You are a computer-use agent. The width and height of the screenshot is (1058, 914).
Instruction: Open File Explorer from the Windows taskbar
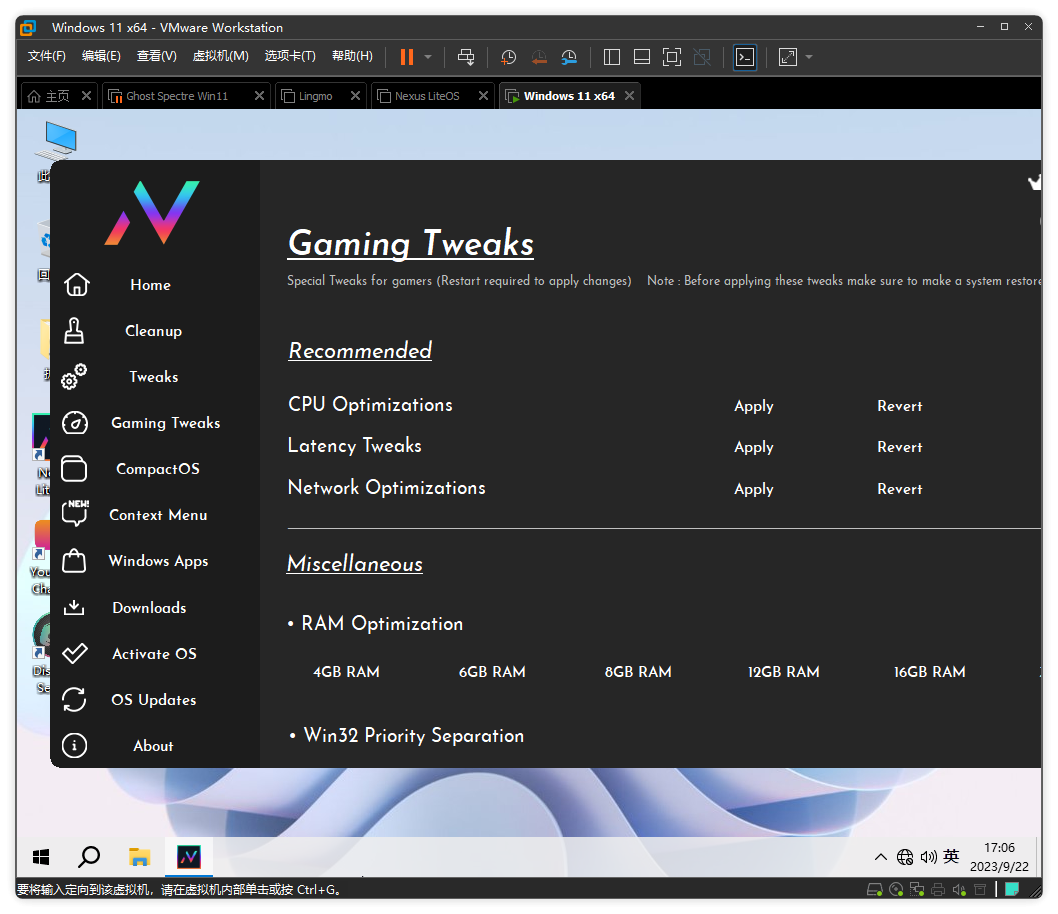coord(139,857)
